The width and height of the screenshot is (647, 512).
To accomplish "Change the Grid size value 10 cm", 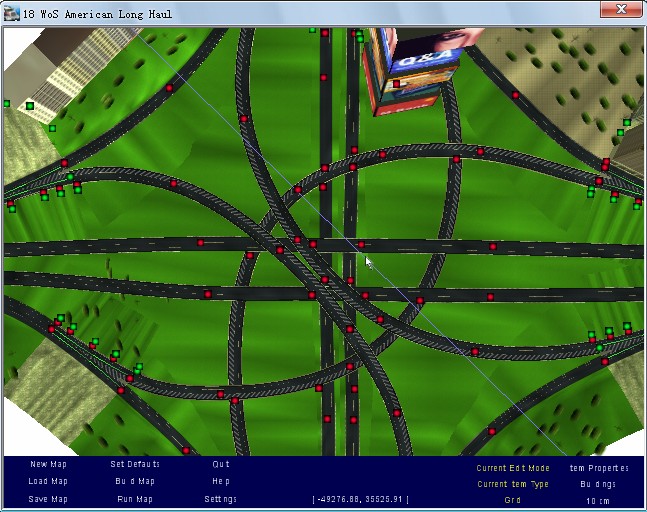I will tap(599, 500).
